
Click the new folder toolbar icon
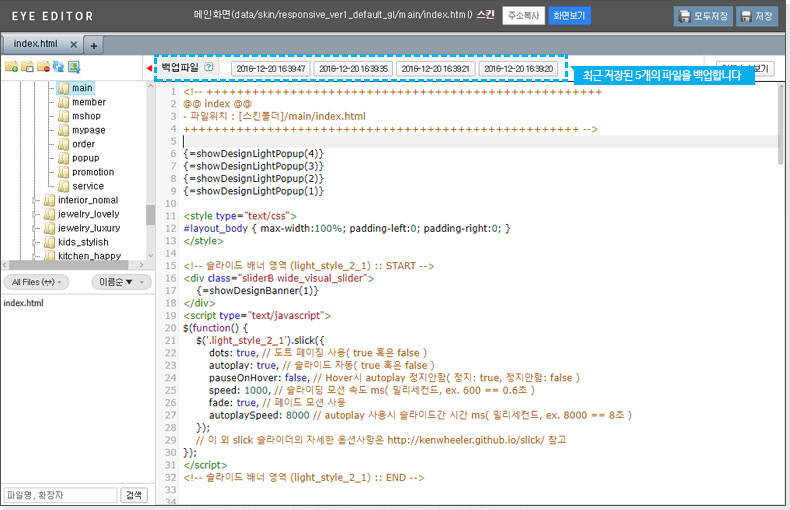(11, 67)
